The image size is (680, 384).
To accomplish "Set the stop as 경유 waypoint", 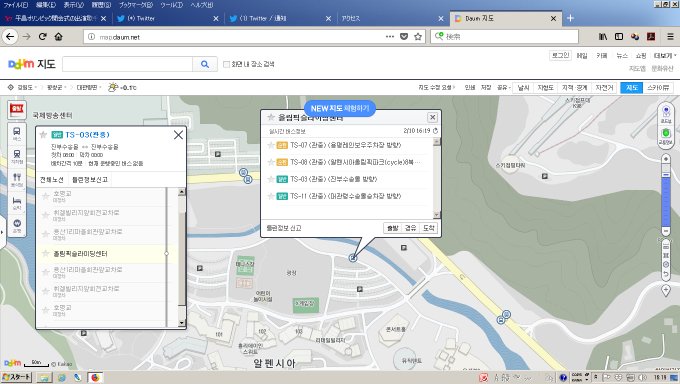I will 411,228.
